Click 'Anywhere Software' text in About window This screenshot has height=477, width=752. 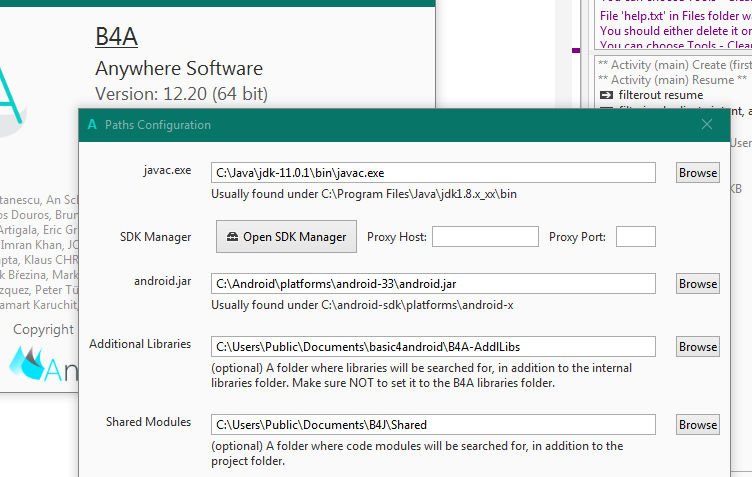(x=179, y=69)
